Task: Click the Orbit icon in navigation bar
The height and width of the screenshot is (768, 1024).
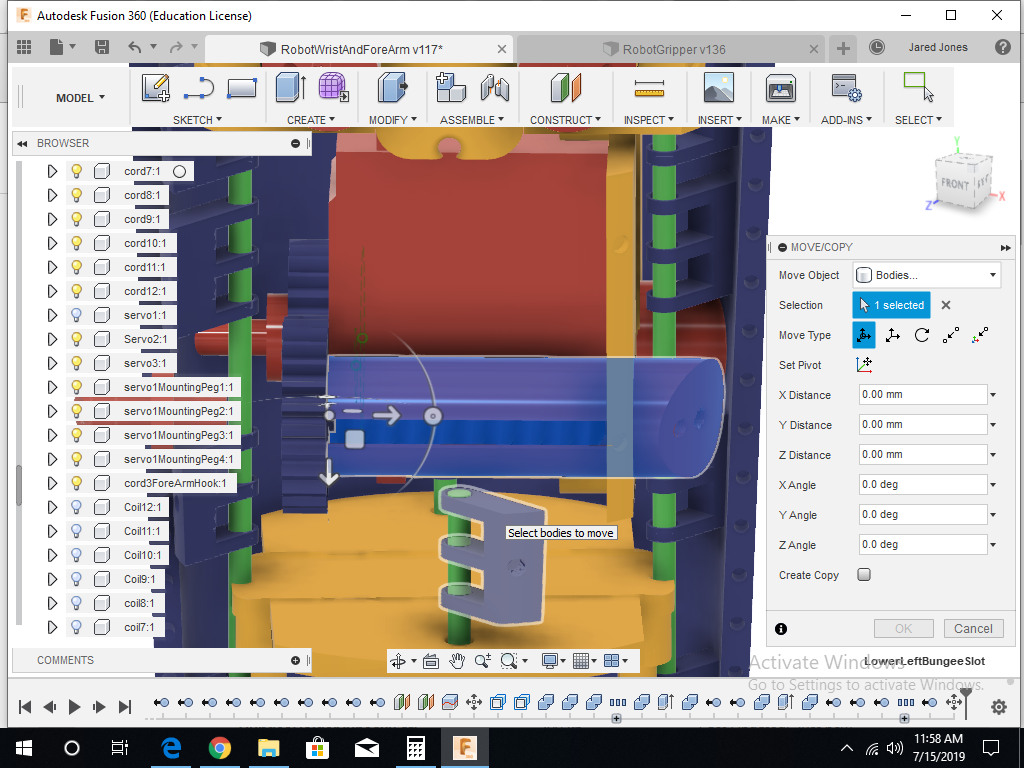Action: click(398, 662)
